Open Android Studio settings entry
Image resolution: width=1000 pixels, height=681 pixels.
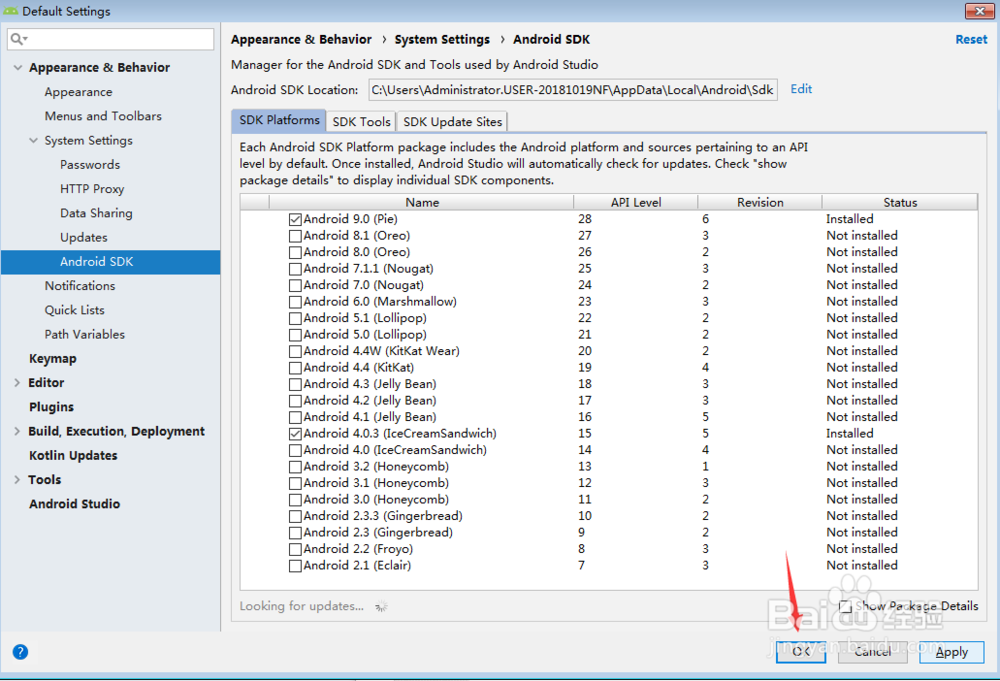(74, 504)
